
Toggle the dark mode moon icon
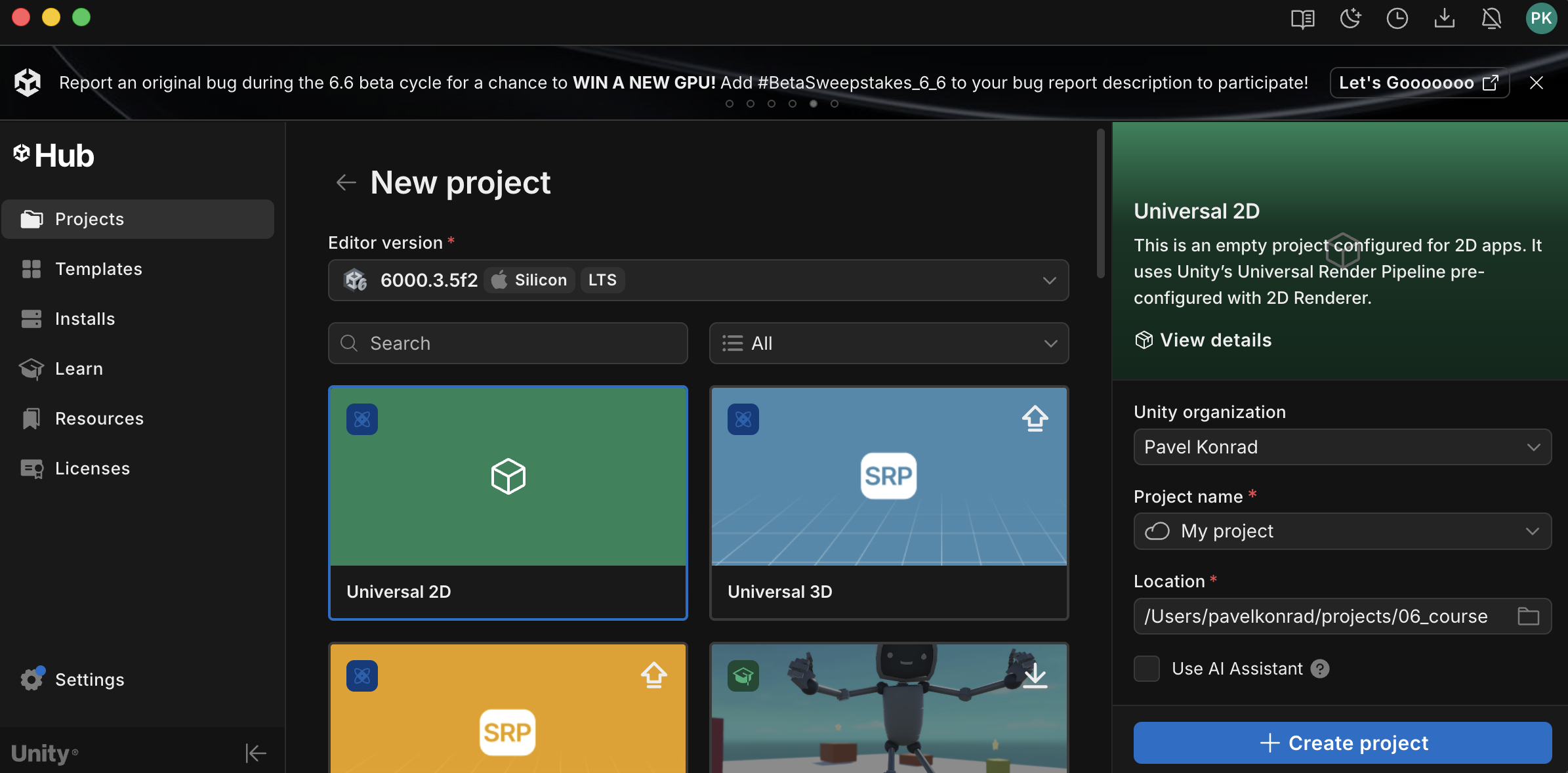point(1350,18)
